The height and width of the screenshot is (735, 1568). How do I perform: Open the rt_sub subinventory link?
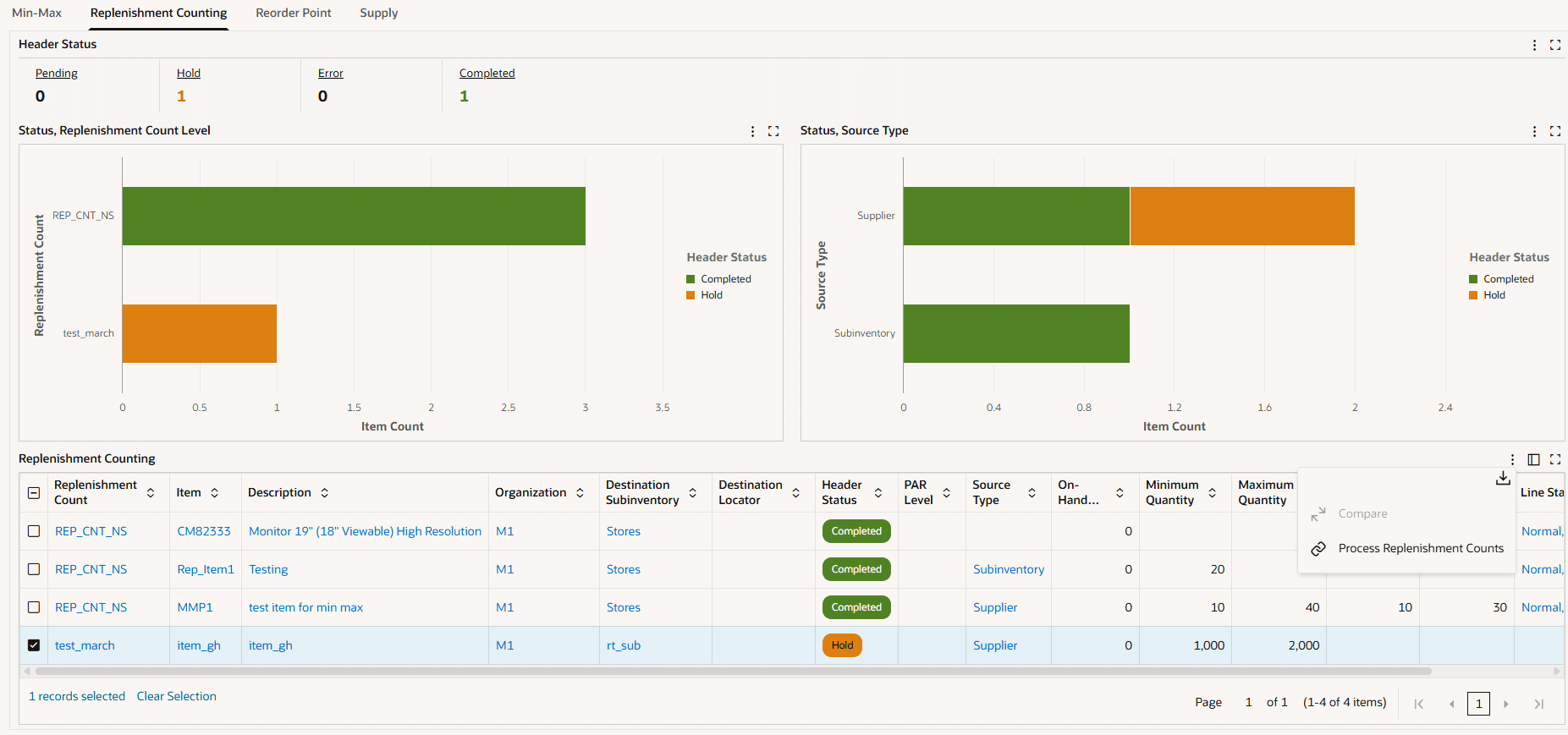(624, 645)
